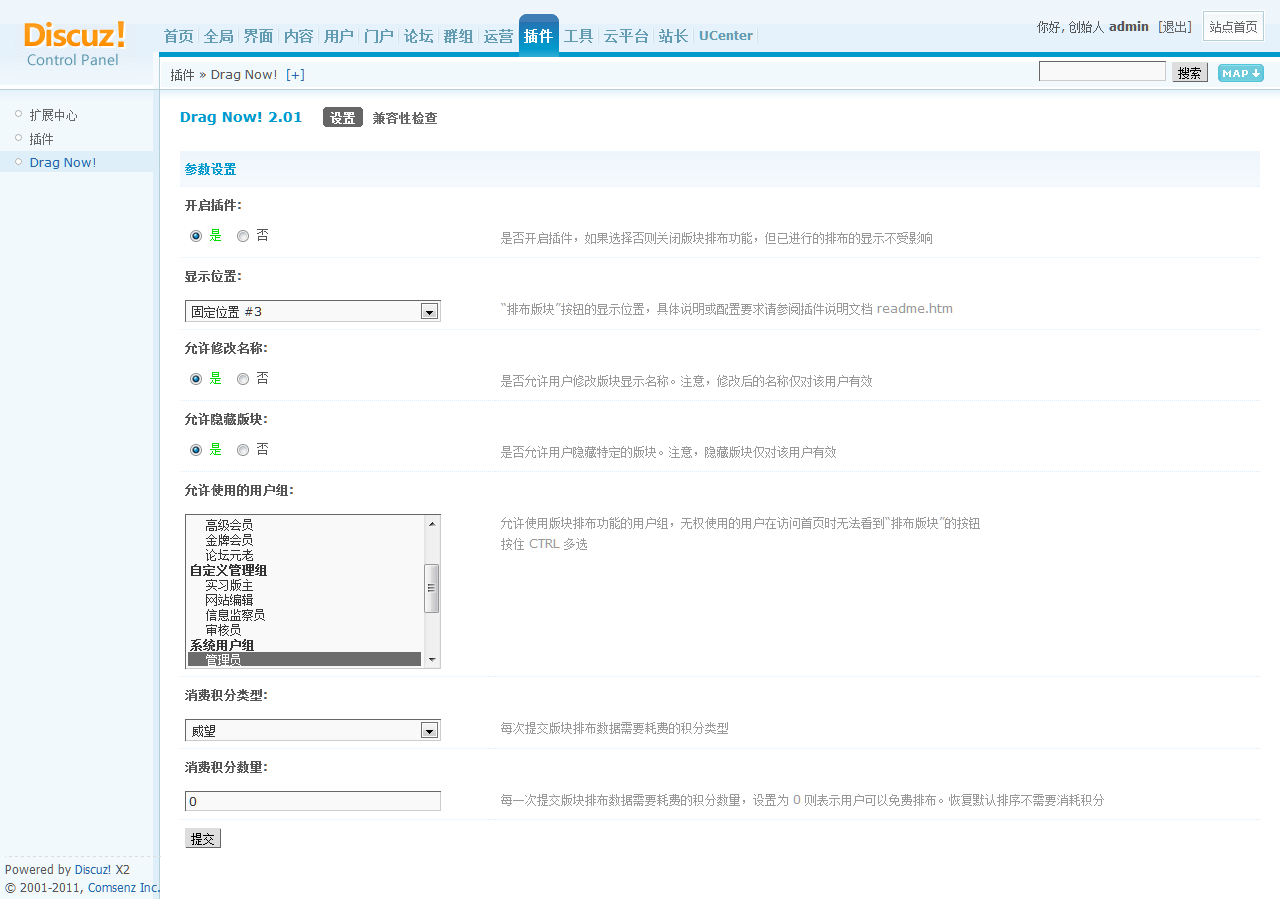Focus the 消费积分数量 input field
Screen dimensions: 1280x899
313,801
